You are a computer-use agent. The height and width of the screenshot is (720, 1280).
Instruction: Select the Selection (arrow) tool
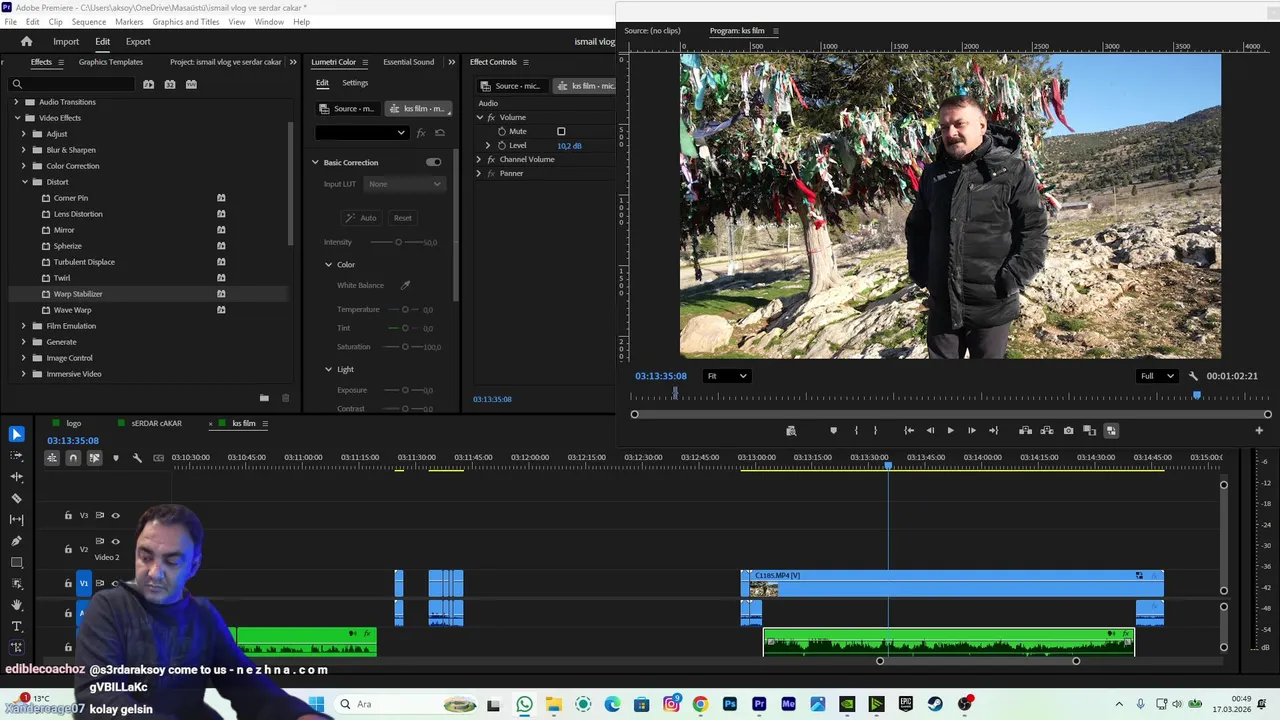(x=16, y=434)
